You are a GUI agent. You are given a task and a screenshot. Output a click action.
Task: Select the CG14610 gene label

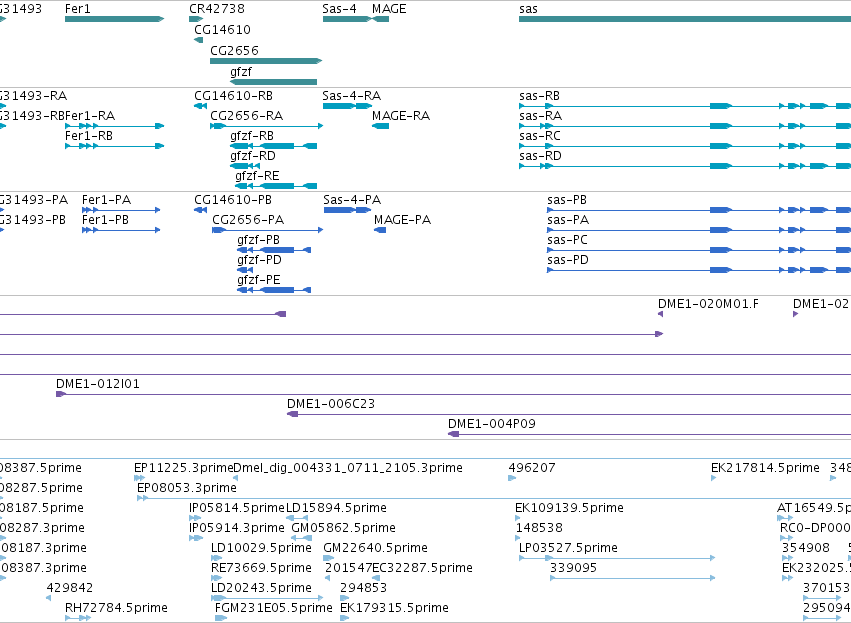point(223,29)
